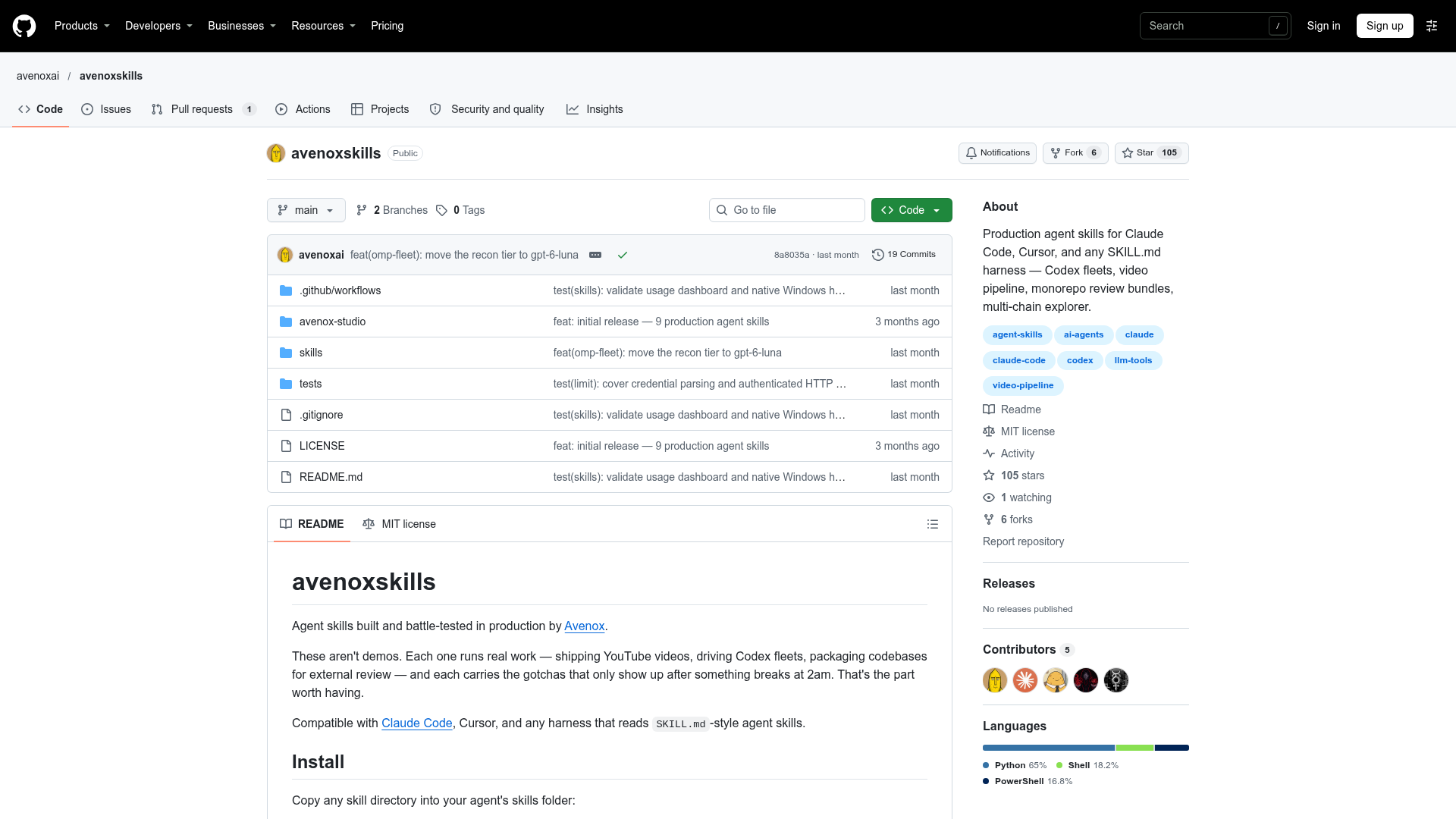Open the .gitignore file
Image resolution: width=1456 pixels, height=819 pixels.
[321, 415]
